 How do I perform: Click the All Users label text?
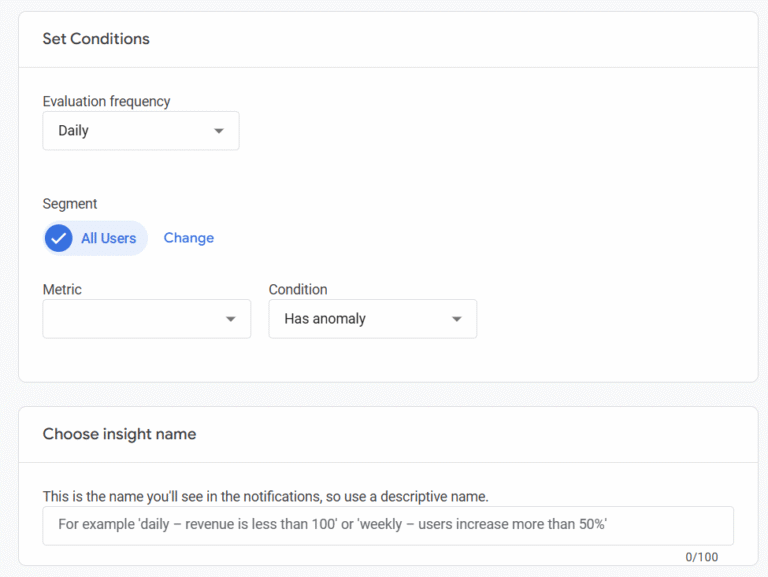tap(109, 238)
